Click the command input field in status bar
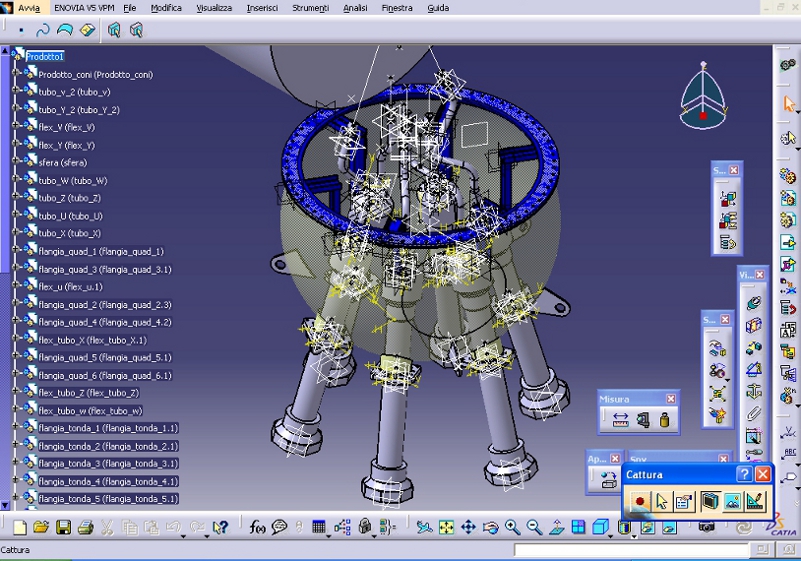This screenshot has height=561, width=801. pos(631,550)
